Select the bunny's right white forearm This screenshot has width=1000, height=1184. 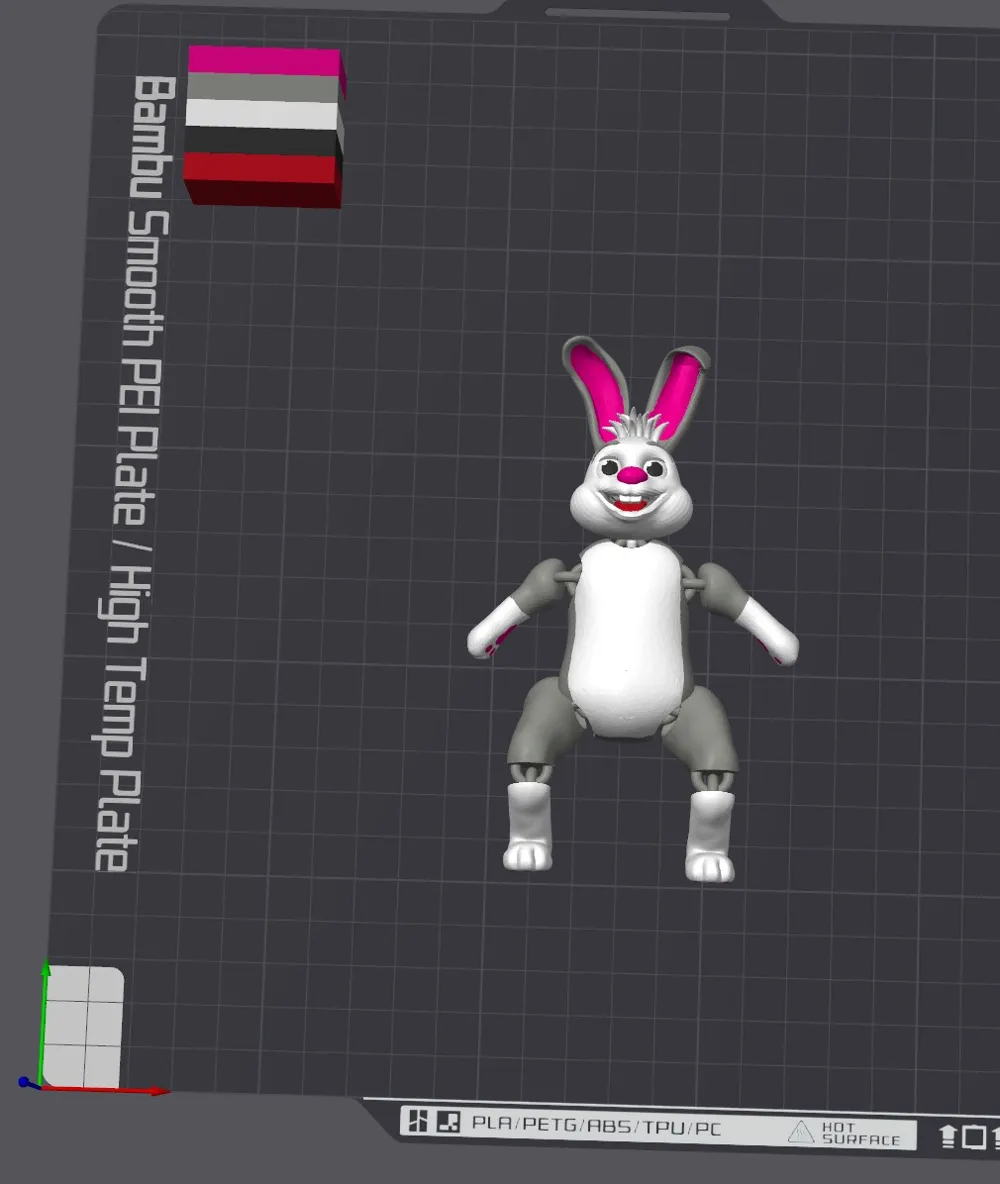point(767,632)
